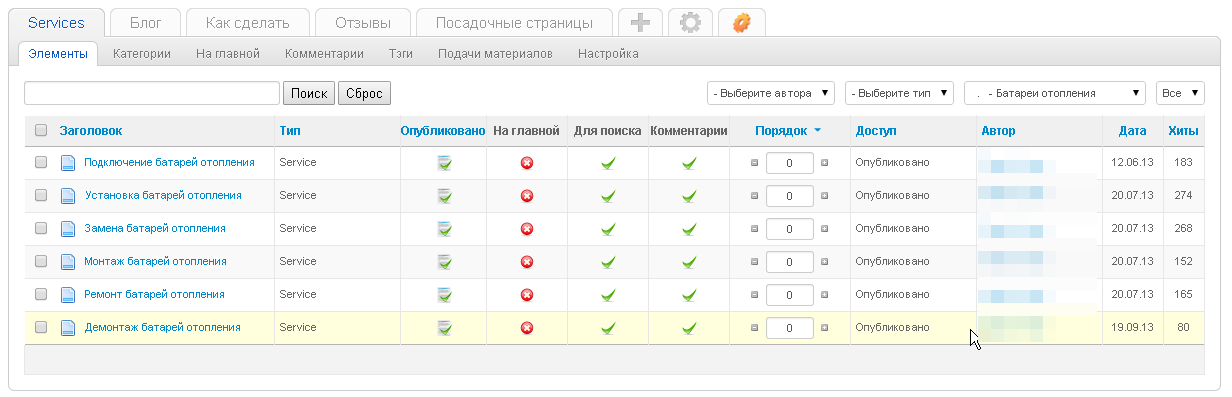The image size is (1232, 397).
Task: Focus the search text field
Action: coord(152,93)
